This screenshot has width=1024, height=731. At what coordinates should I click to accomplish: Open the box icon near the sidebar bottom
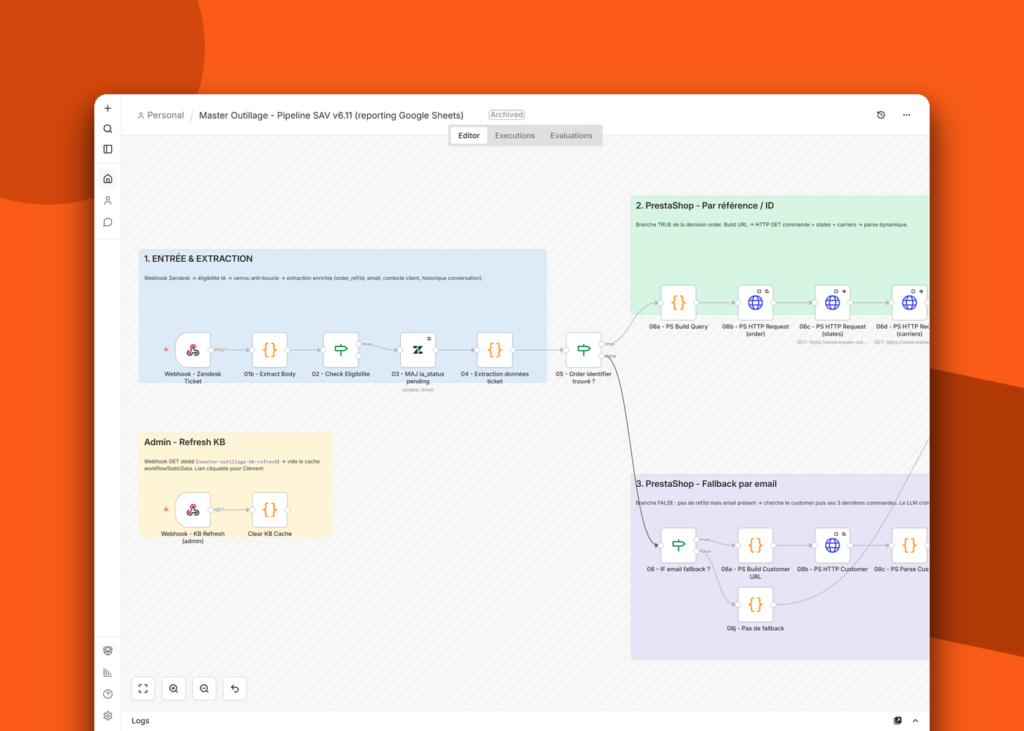tap(108, 651)
